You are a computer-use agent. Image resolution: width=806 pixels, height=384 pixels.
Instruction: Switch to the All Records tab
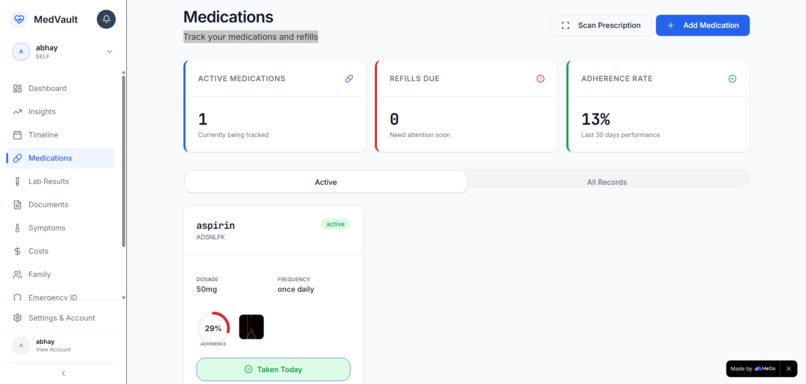pos(607,182)
